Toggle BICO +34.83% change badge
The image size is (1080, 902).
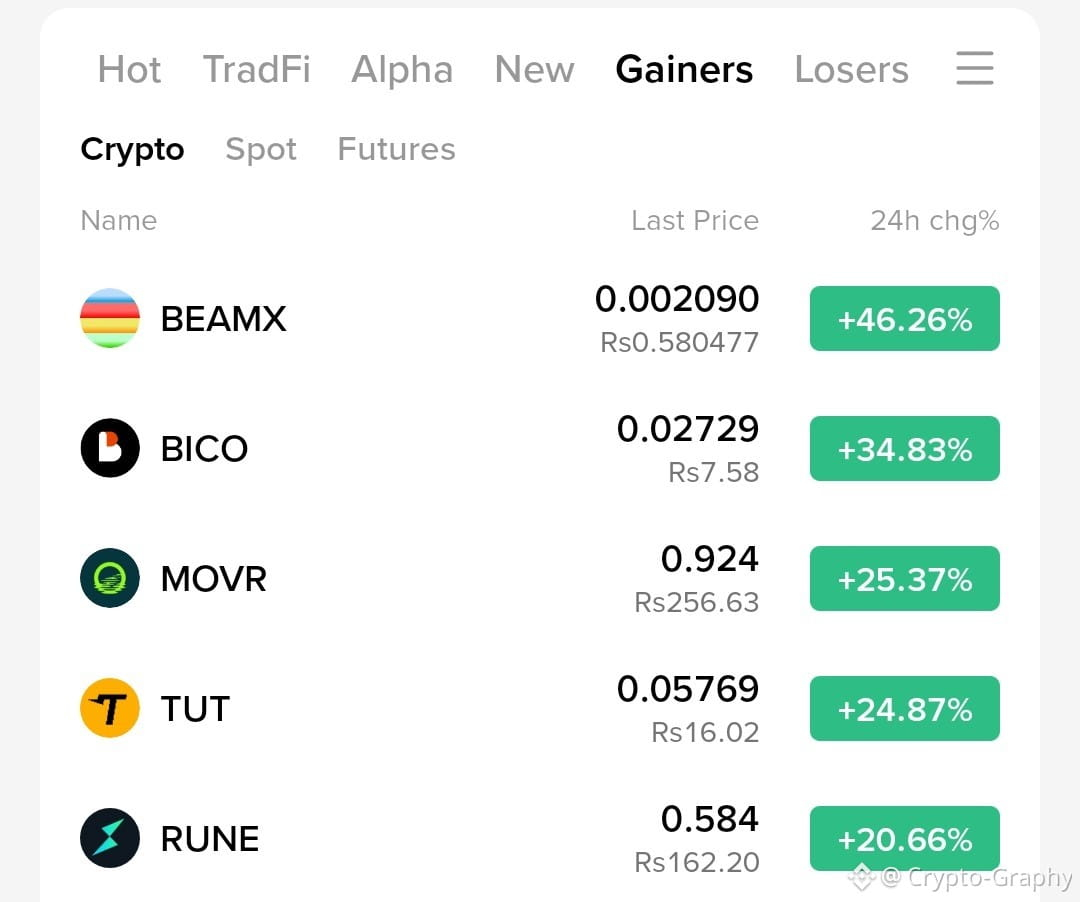coord(904,449)
